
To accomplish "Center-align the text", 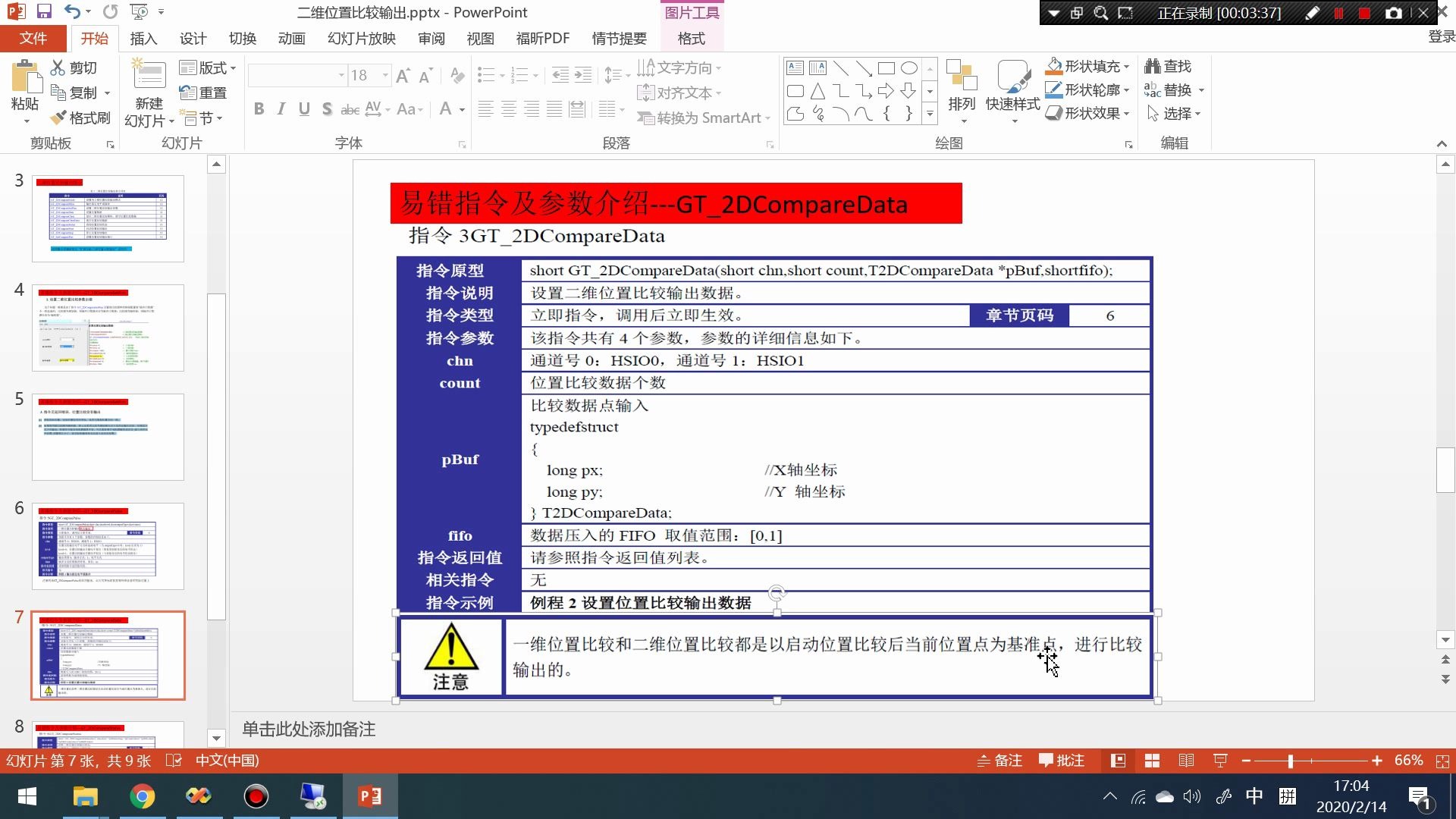I will click(x=509, y=109).
